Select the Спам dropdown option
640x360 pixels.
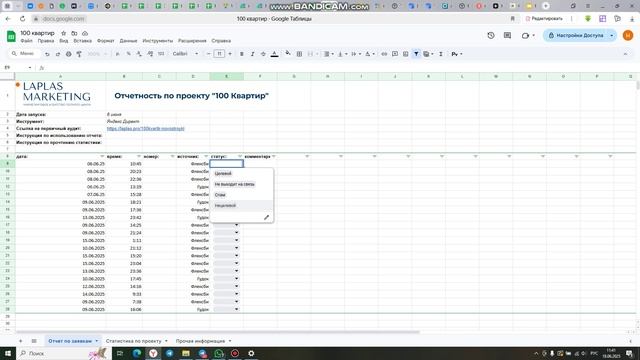220,195
